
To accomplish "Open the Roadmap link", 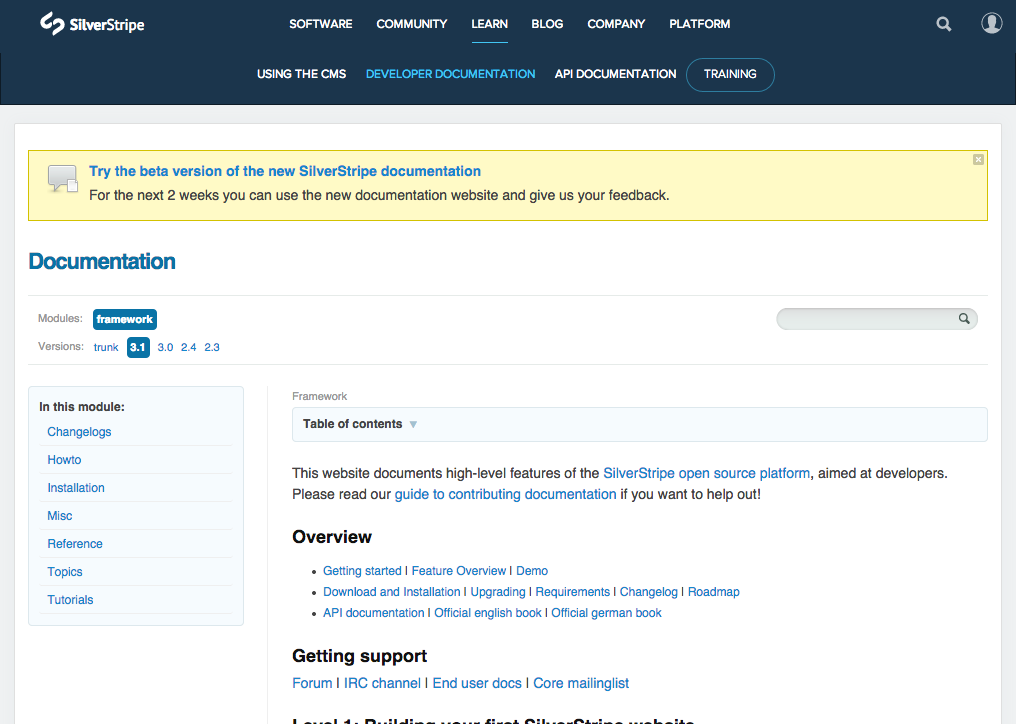I will point(713,592).
